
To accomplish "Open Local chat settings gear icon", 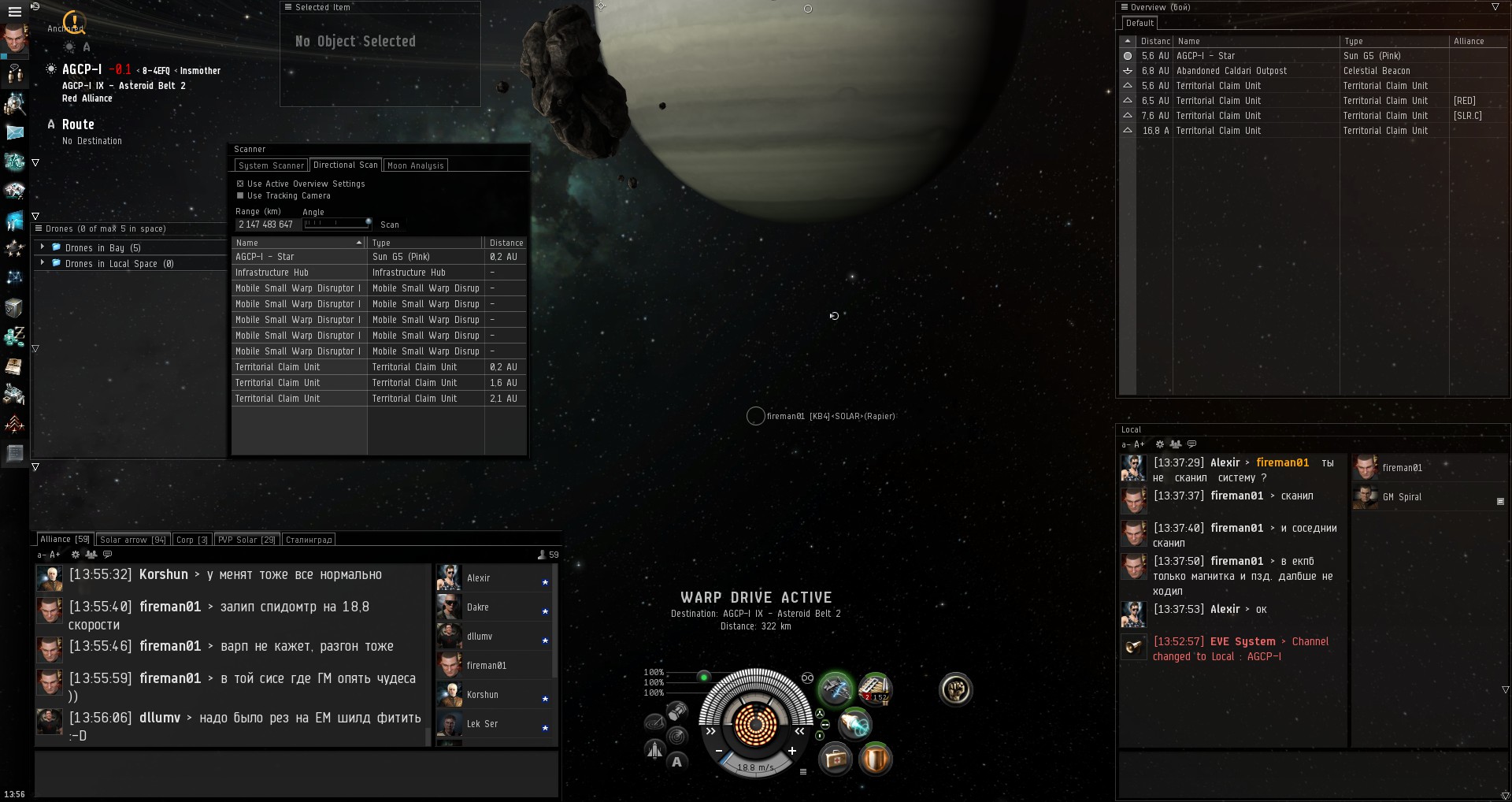I will click(x=1159, y=444).
